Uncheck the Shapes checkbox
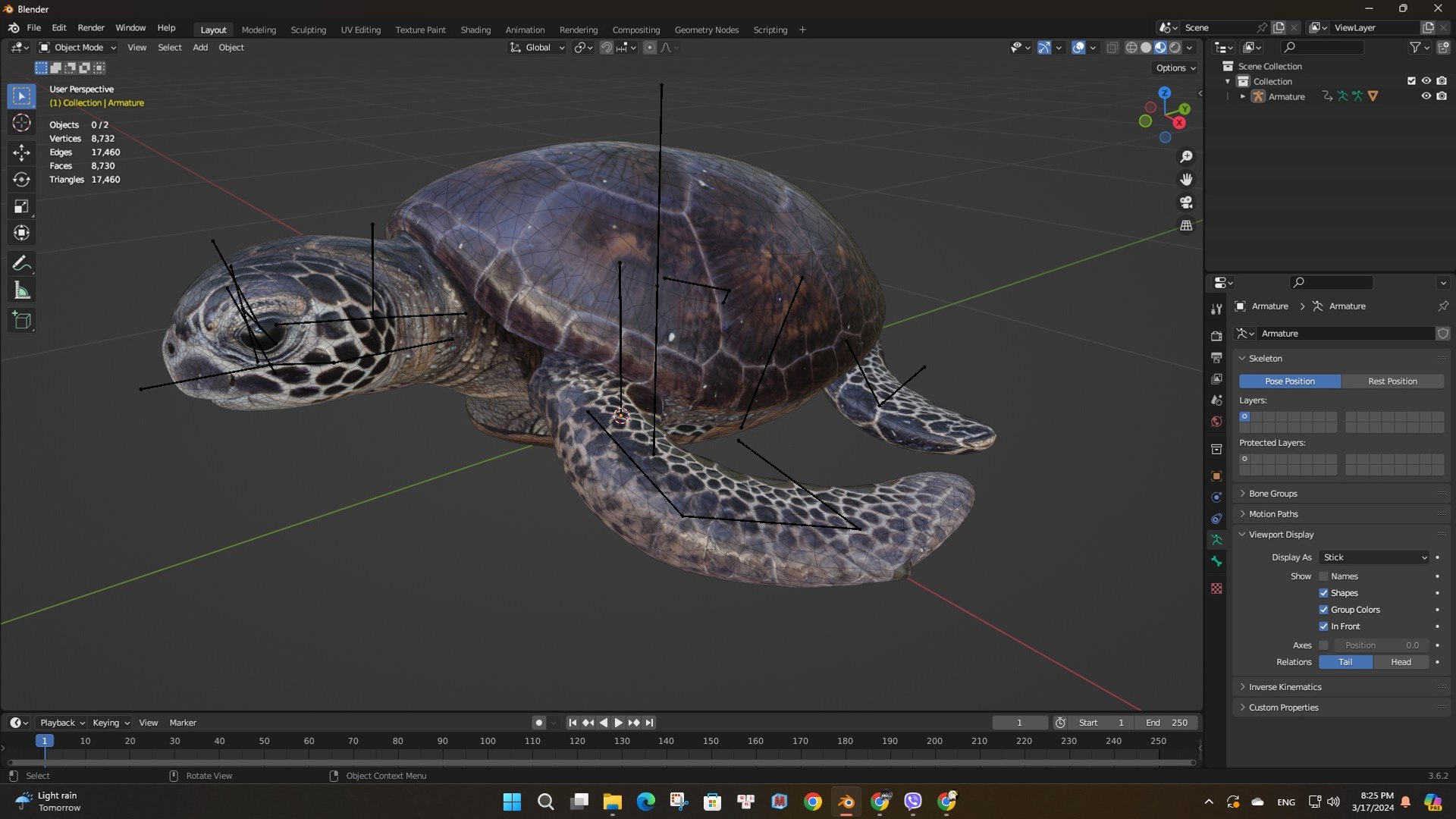Image resolution: width=1456 pixels, height=819 pixels. tap(1323, 593)
